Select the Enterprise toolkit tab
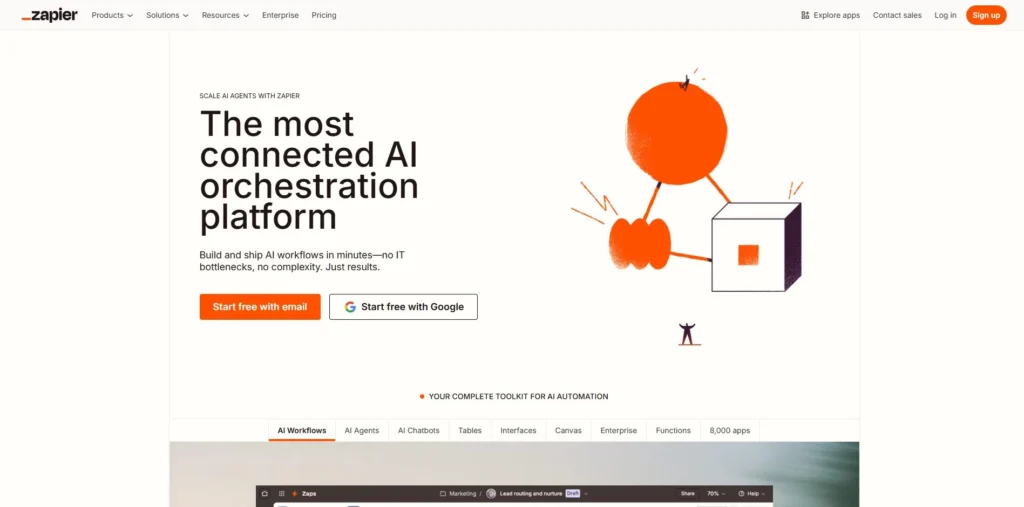This screenshot has width=1024, height=507. (618, 431)
